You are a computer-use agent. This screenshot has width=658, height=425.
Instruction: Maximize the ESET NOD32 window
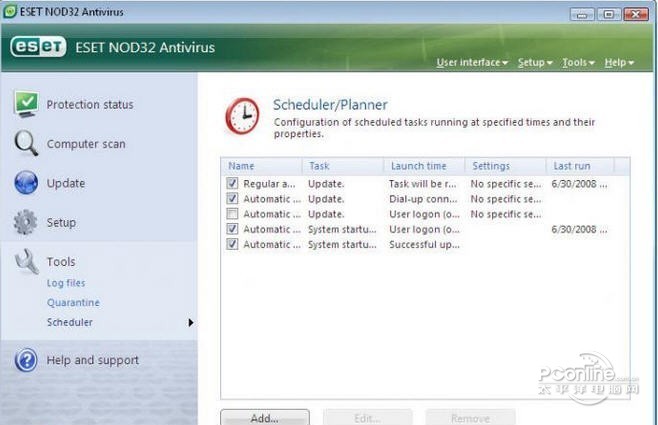[x=608, y=14]
